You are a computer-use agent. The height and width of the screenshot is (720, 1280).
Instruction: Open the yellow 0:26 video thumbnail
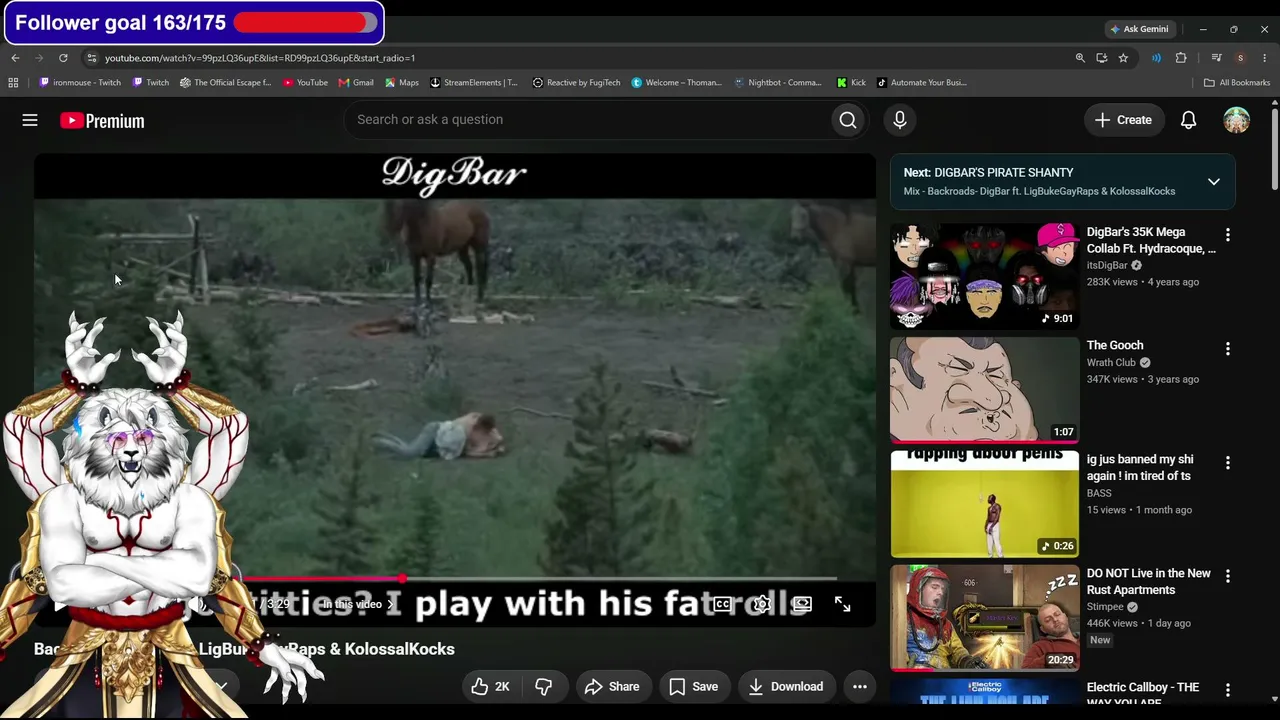985,504
